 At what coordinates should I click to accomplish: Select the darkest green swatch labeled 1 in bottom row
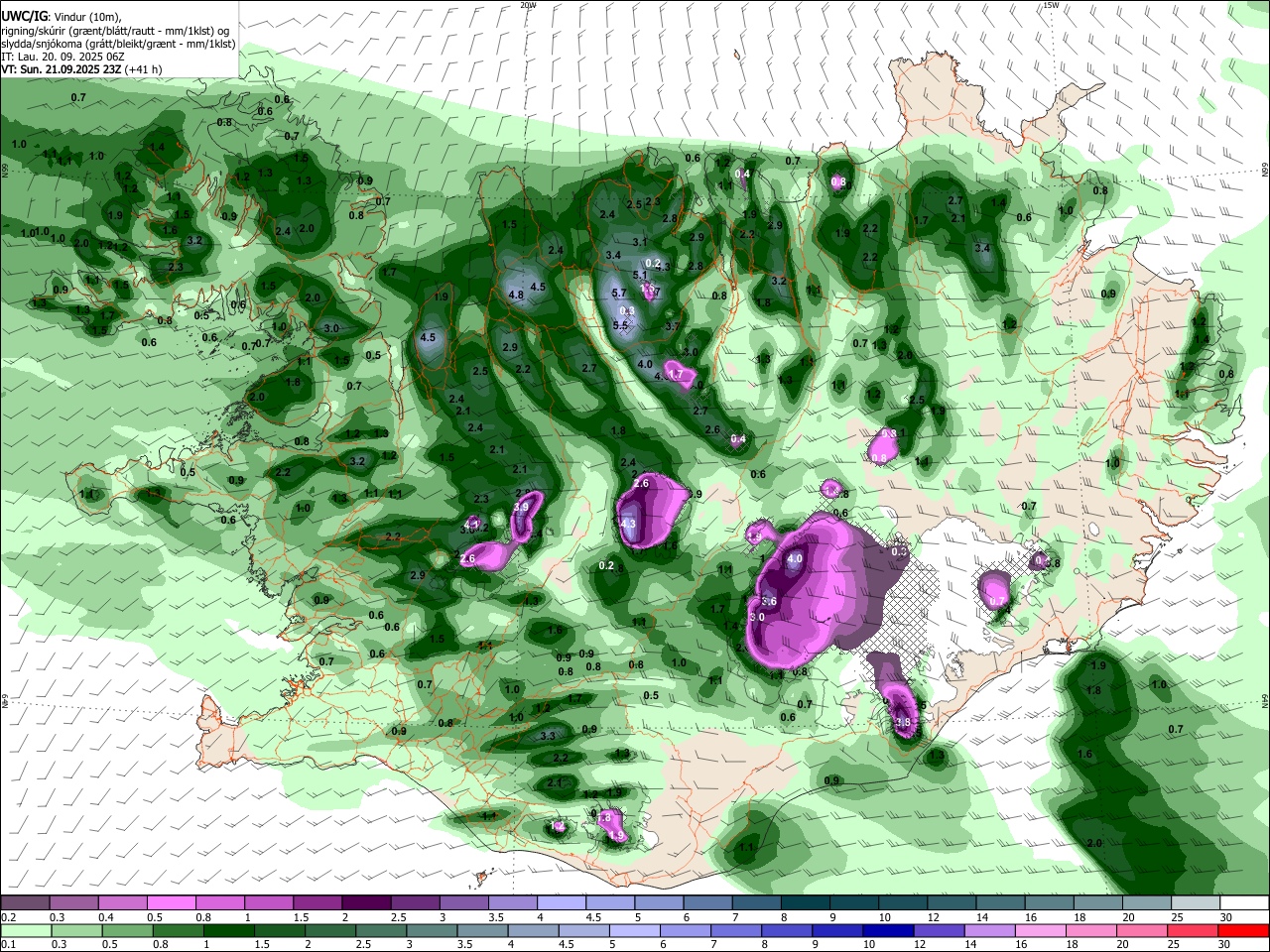[x=227, y=930]
